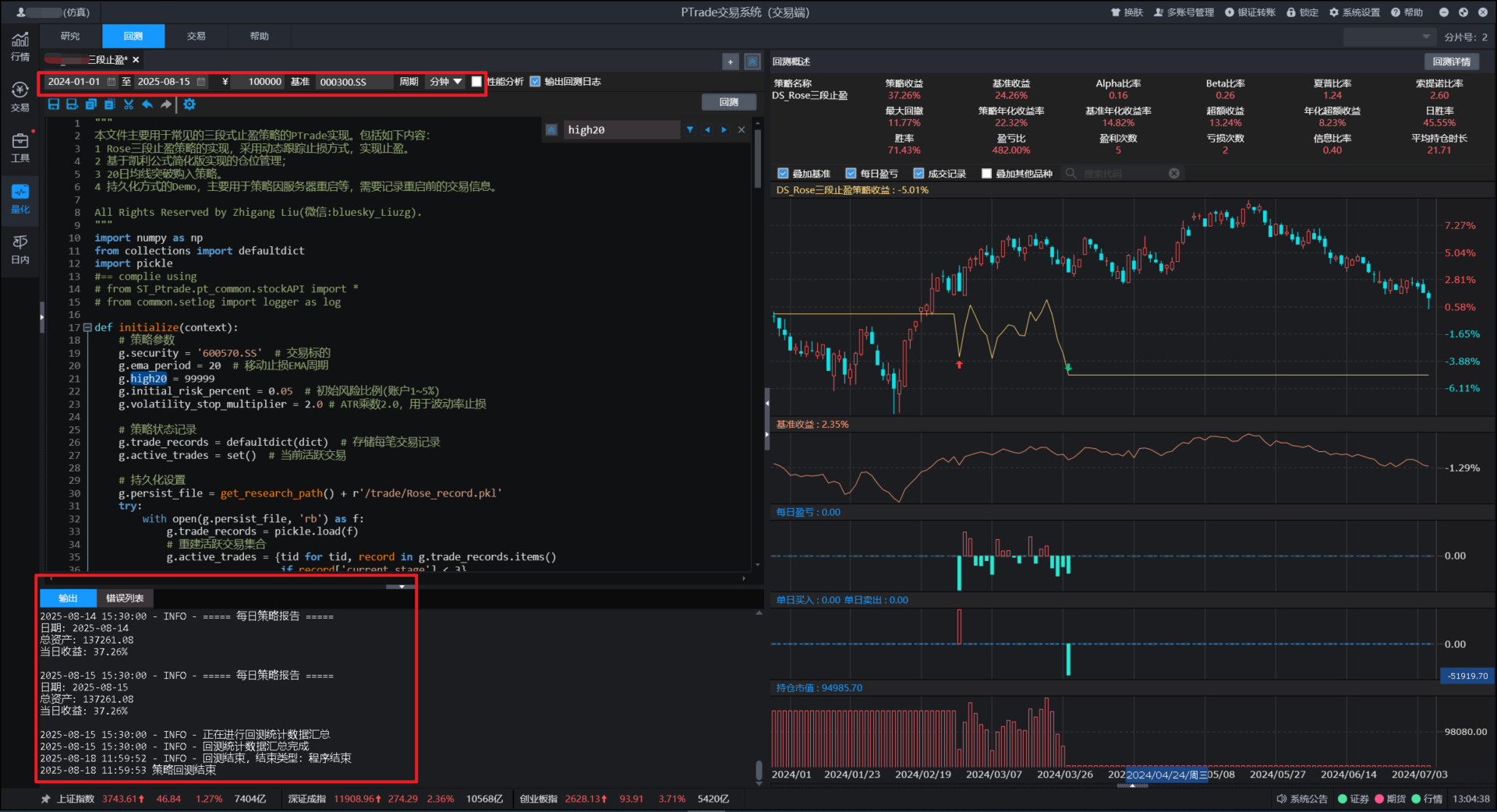1497x812 pixels.
Task: Open the 交易 trading sidebar icon
Action: pyautogui.click(x=20, y=97)
